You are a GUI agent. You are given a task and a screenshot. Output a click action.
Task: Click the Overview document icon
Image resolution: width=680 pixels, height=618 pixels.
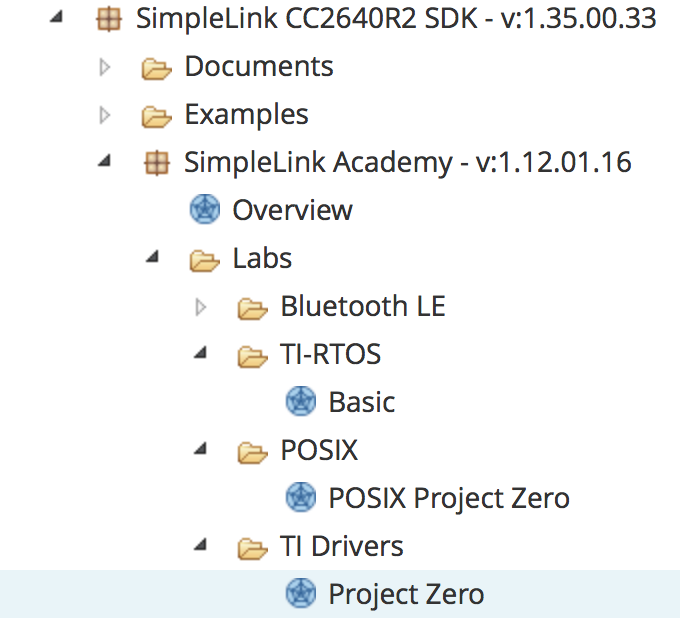coord(204,211)
